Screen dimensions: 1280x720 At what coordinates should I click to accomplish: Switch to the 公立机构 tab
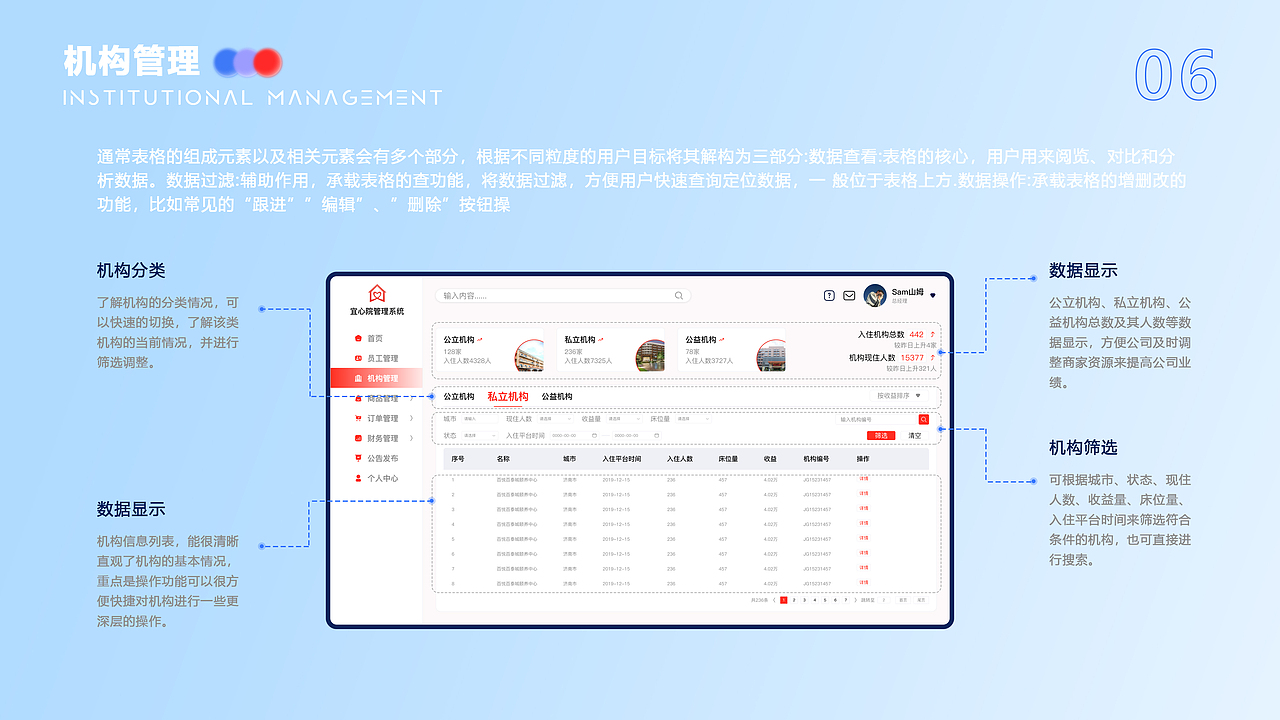coord(459,397)
